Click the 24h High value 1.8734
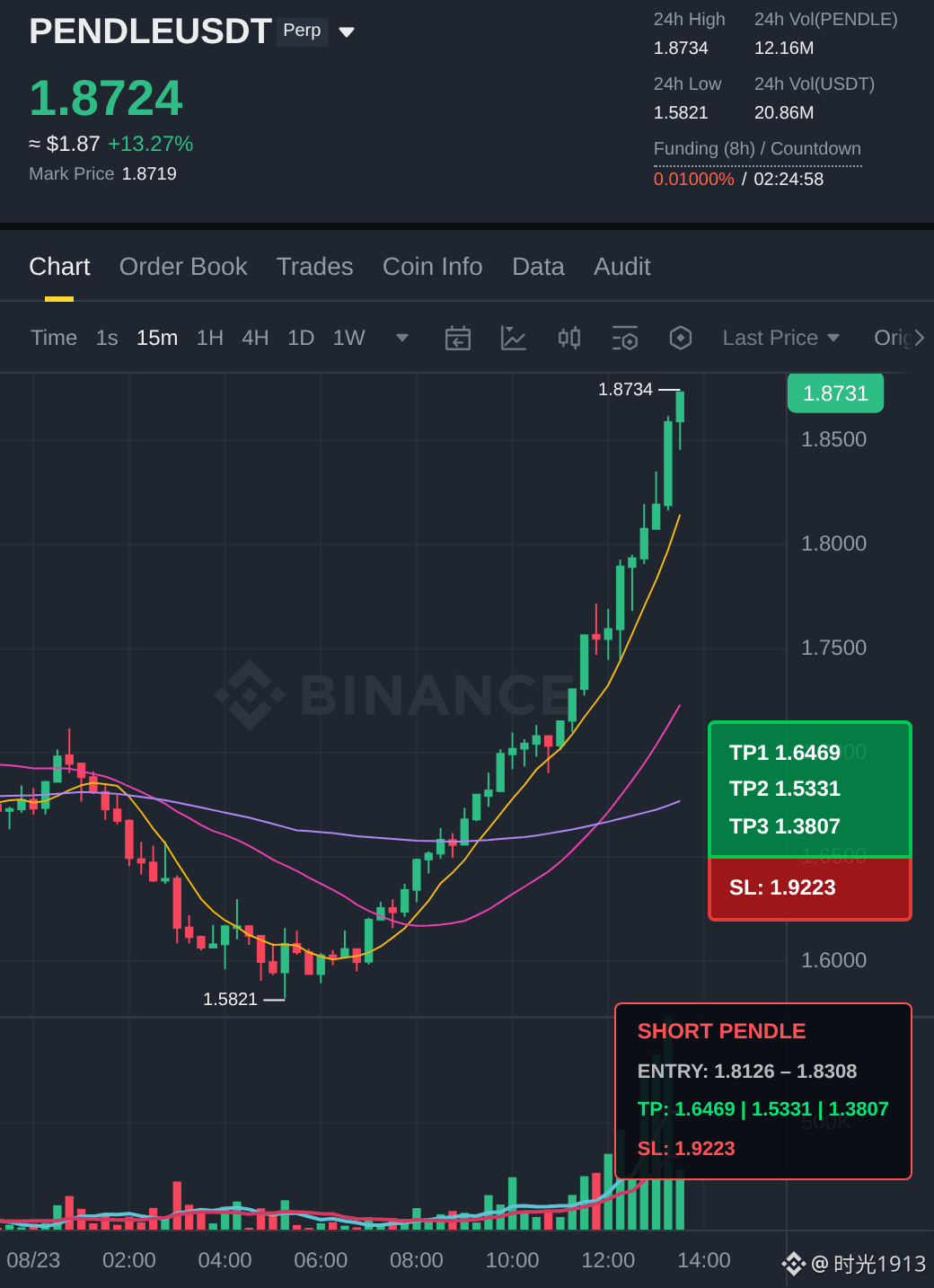This screenshot has width=934, height=1288. (681, 48)
